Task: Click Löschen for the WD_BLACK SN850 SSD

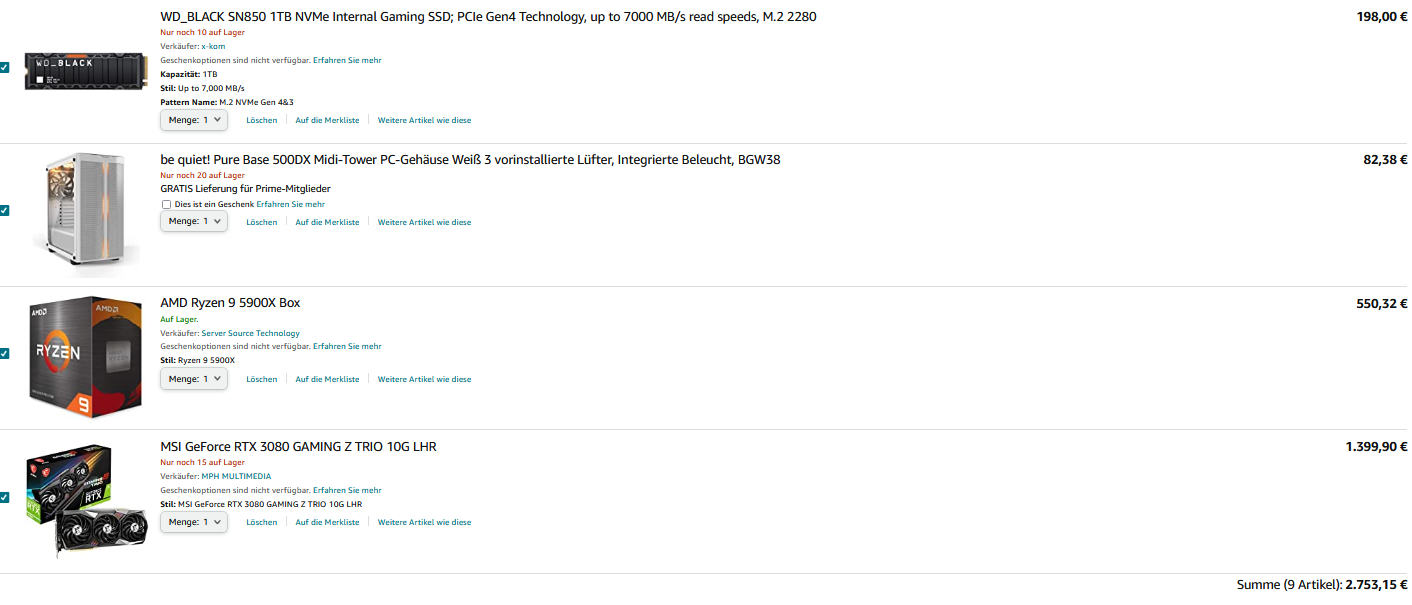Action: click(x=262, y=120)
